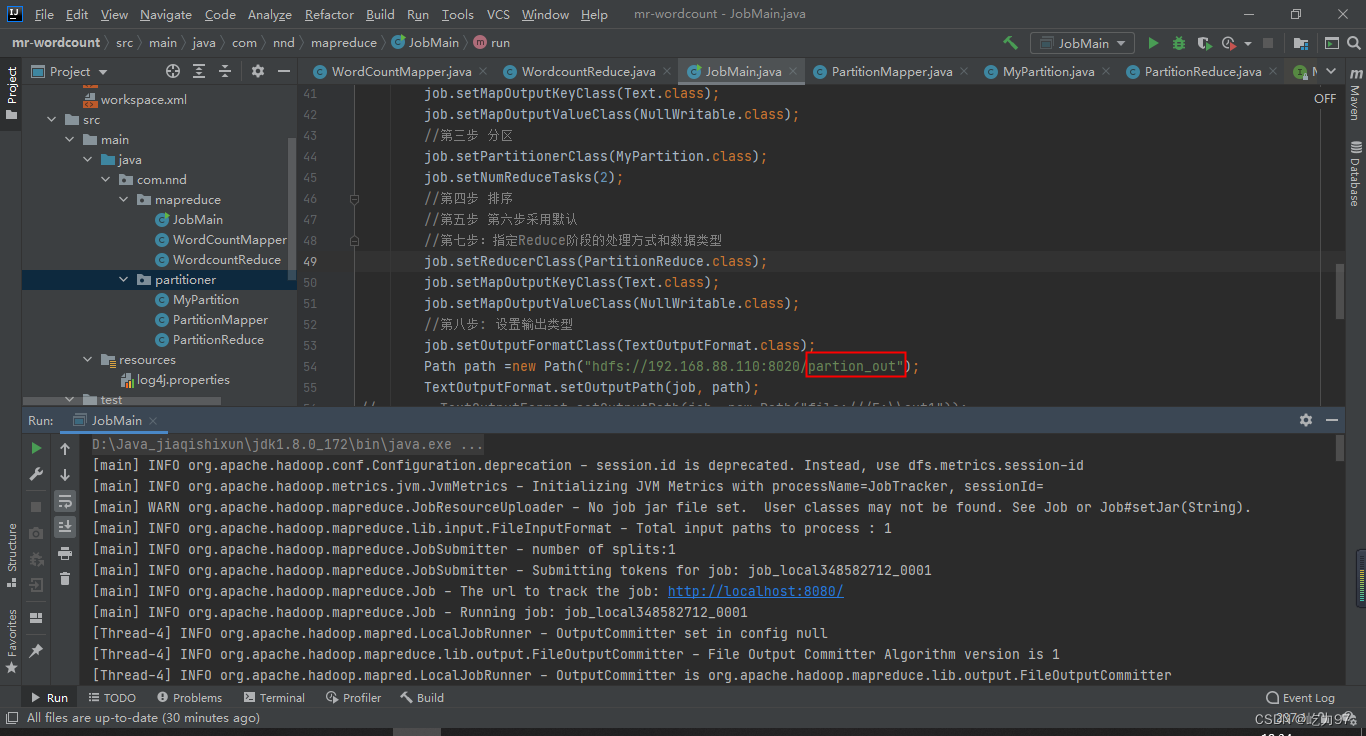Clear console with trash icon
The image size is (1366, 736).
coord(65,579)
